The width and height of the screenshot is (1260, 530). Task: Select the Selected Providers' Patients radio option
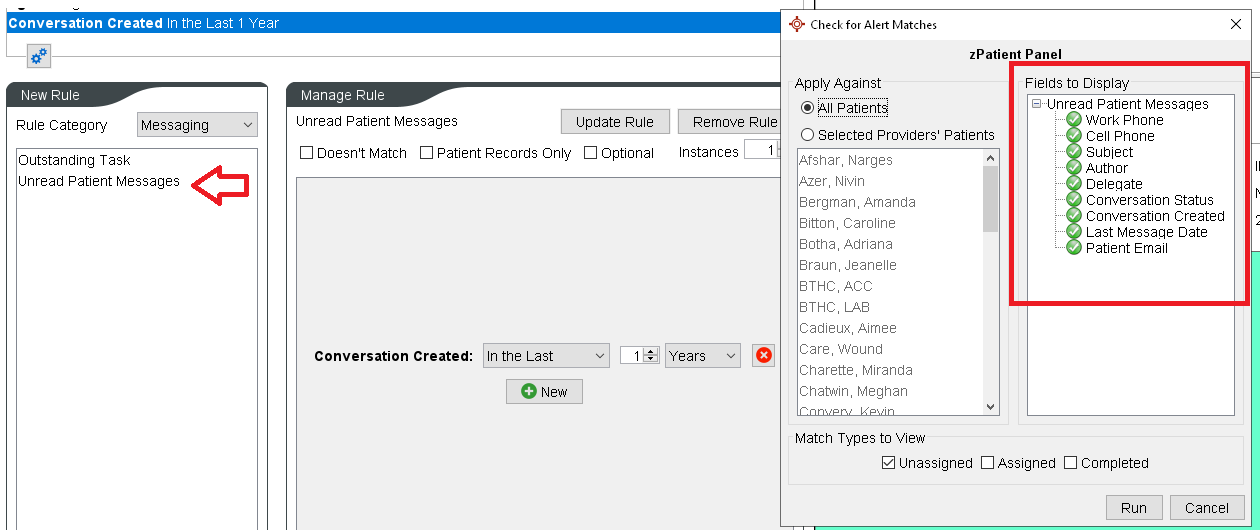point(807,135)
